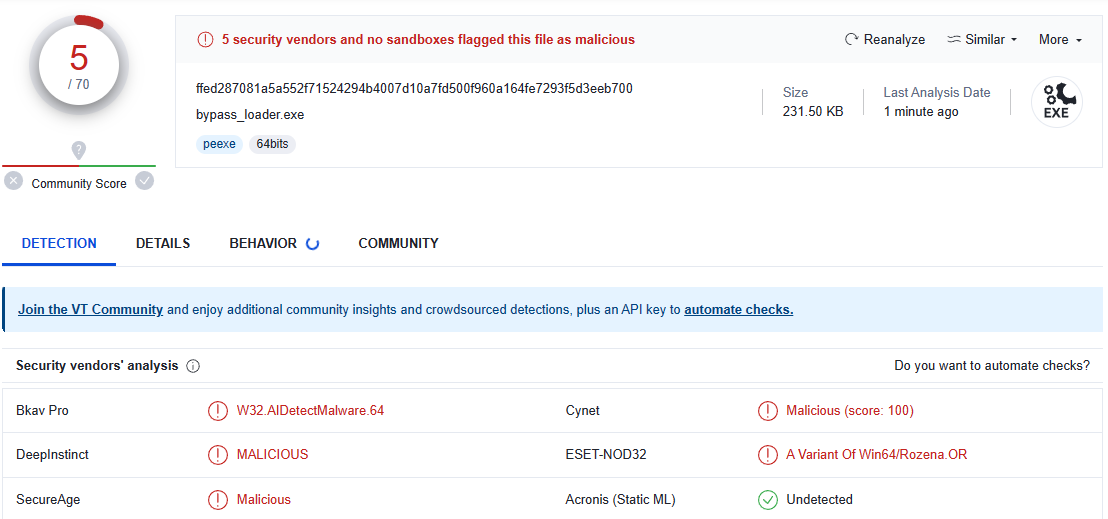
Task: Click the Bkav Pro malicious warning icon
Action: [217, 411]
